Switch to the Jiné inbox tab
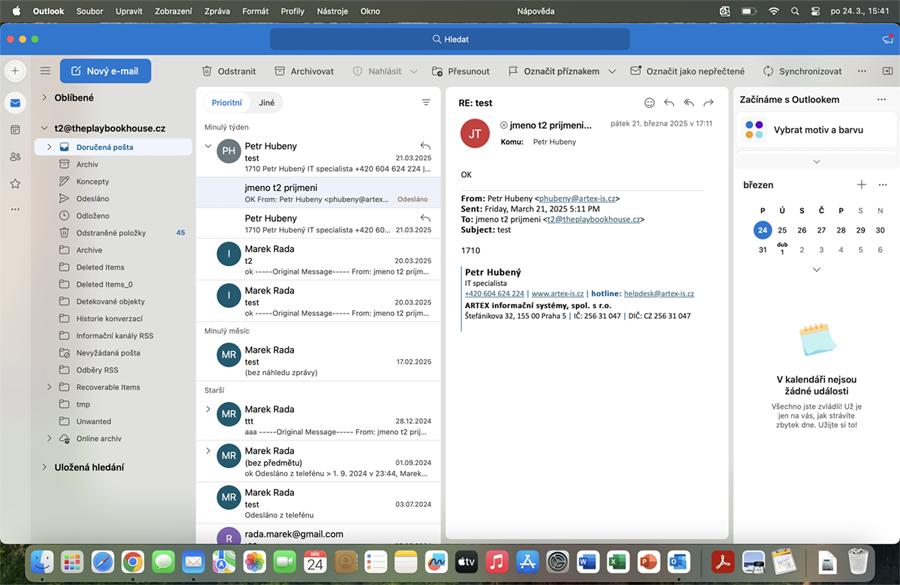Viewport: 900px width, 585px height. click(x=267, y=103)
